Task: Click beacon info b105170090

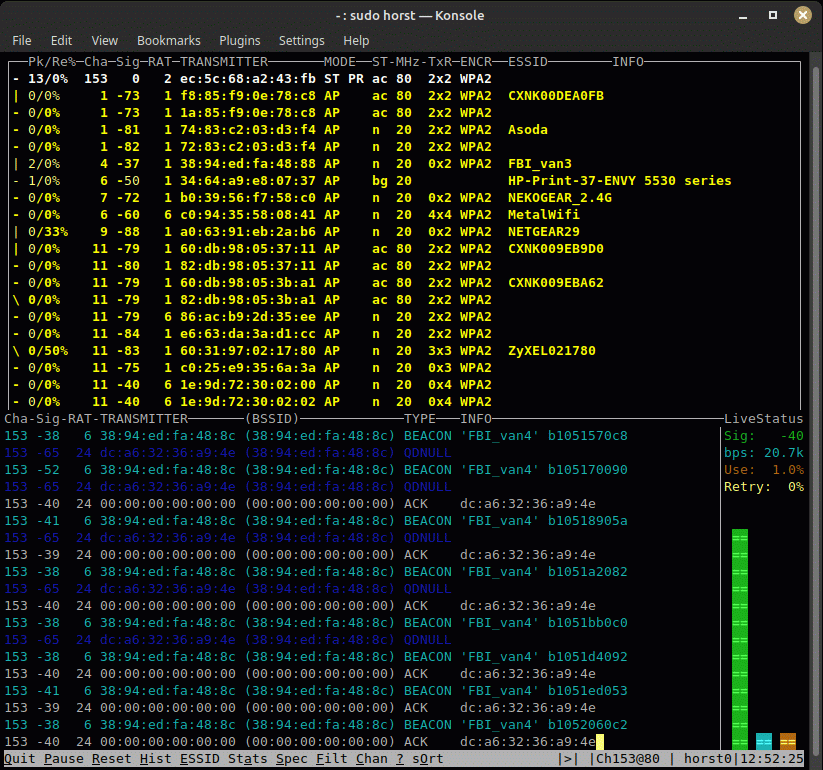Action: click(x=588, y=470)
